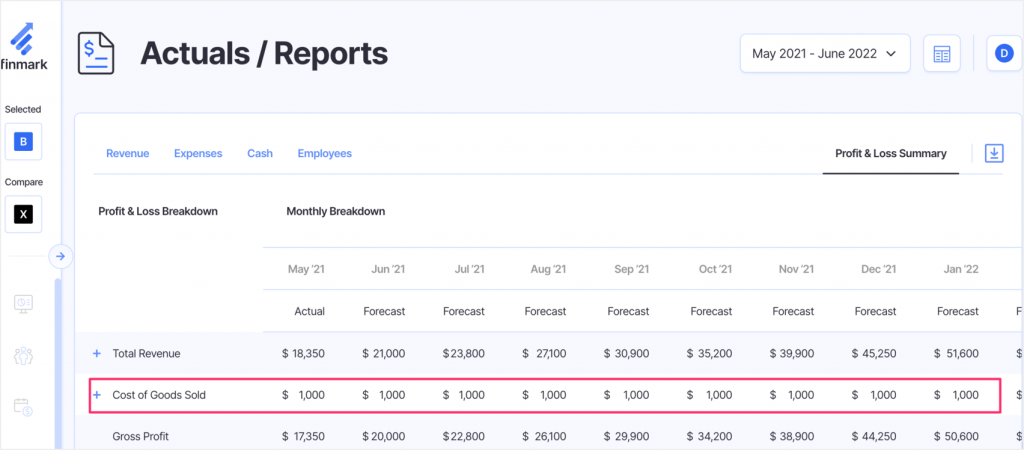Open the Cash tab
The width and height of the screenshot is (1024, 450).
[x=260, y=153]
